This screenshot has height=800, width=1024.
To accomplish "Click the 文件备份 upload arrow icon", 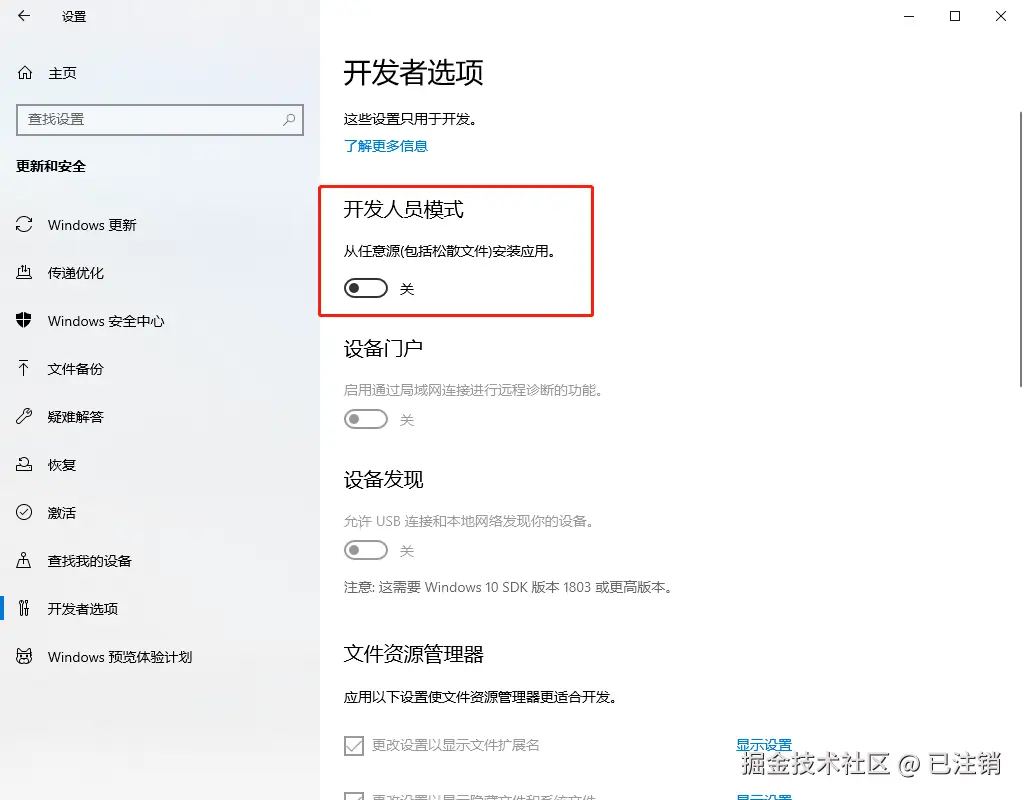I will pos(24,368).
